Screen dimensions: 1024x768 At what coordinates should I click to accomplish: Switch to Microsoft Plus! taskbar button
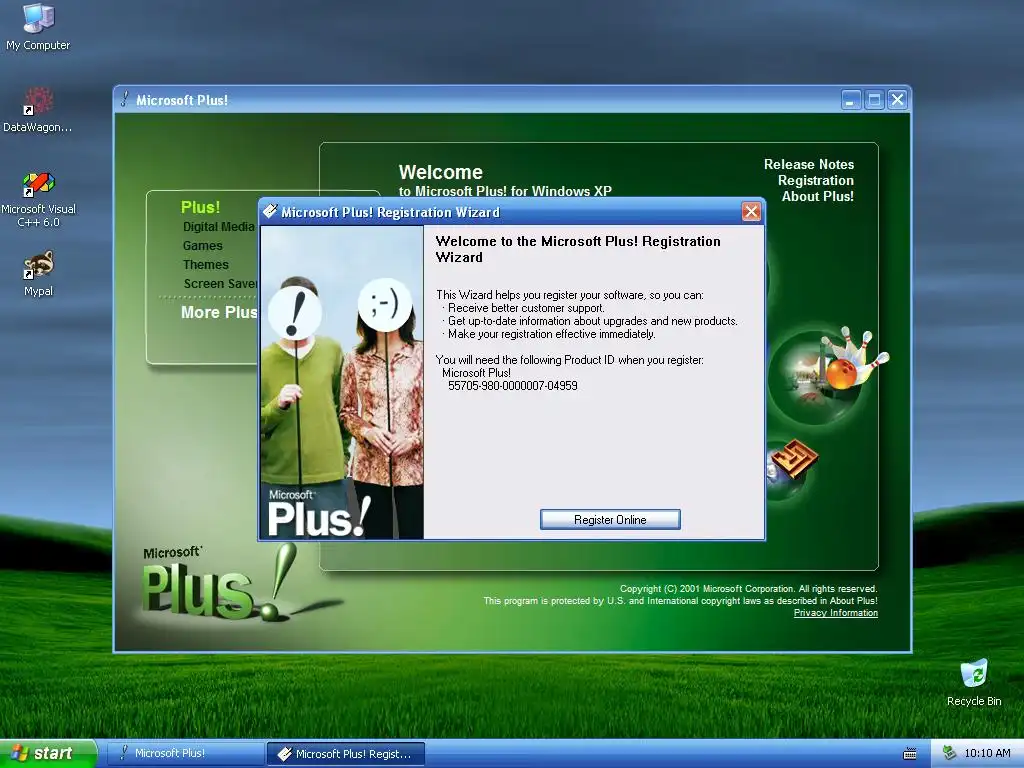click(x=185, y=754)
